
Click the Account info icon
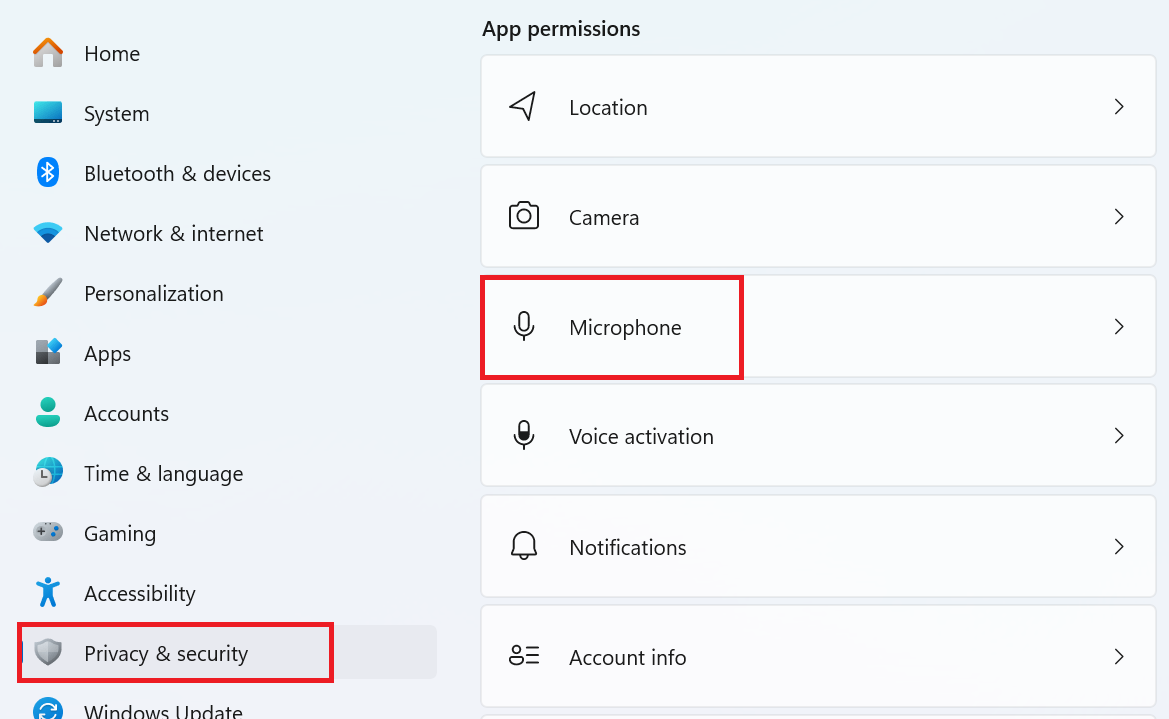coord(523,656)
